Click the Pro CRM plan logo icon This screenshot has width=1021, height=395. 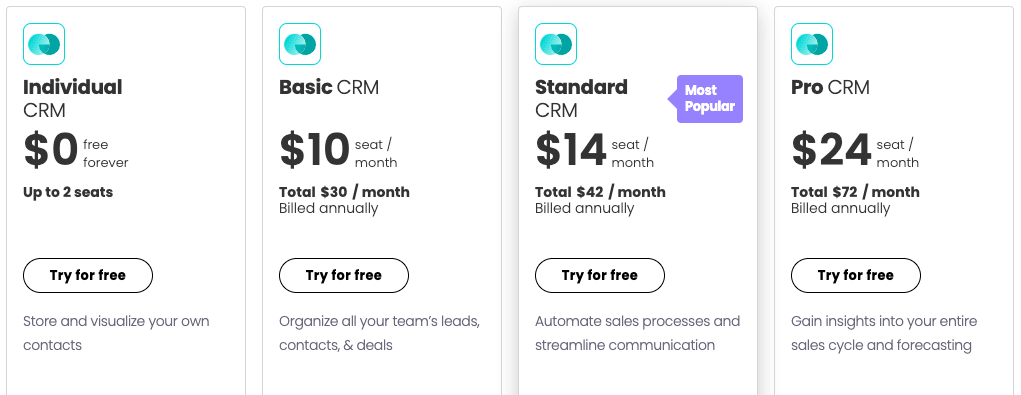pos(812,44)
